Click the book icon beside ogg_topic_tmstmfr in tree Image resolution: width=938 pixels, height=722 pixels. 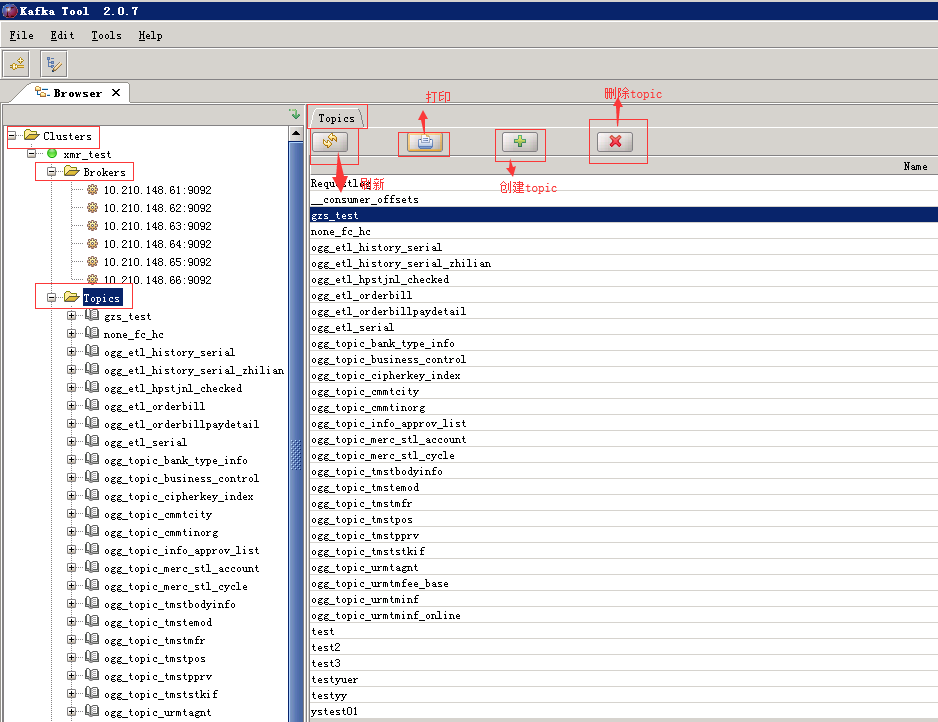pyautogui.click(x=92, y=639)
